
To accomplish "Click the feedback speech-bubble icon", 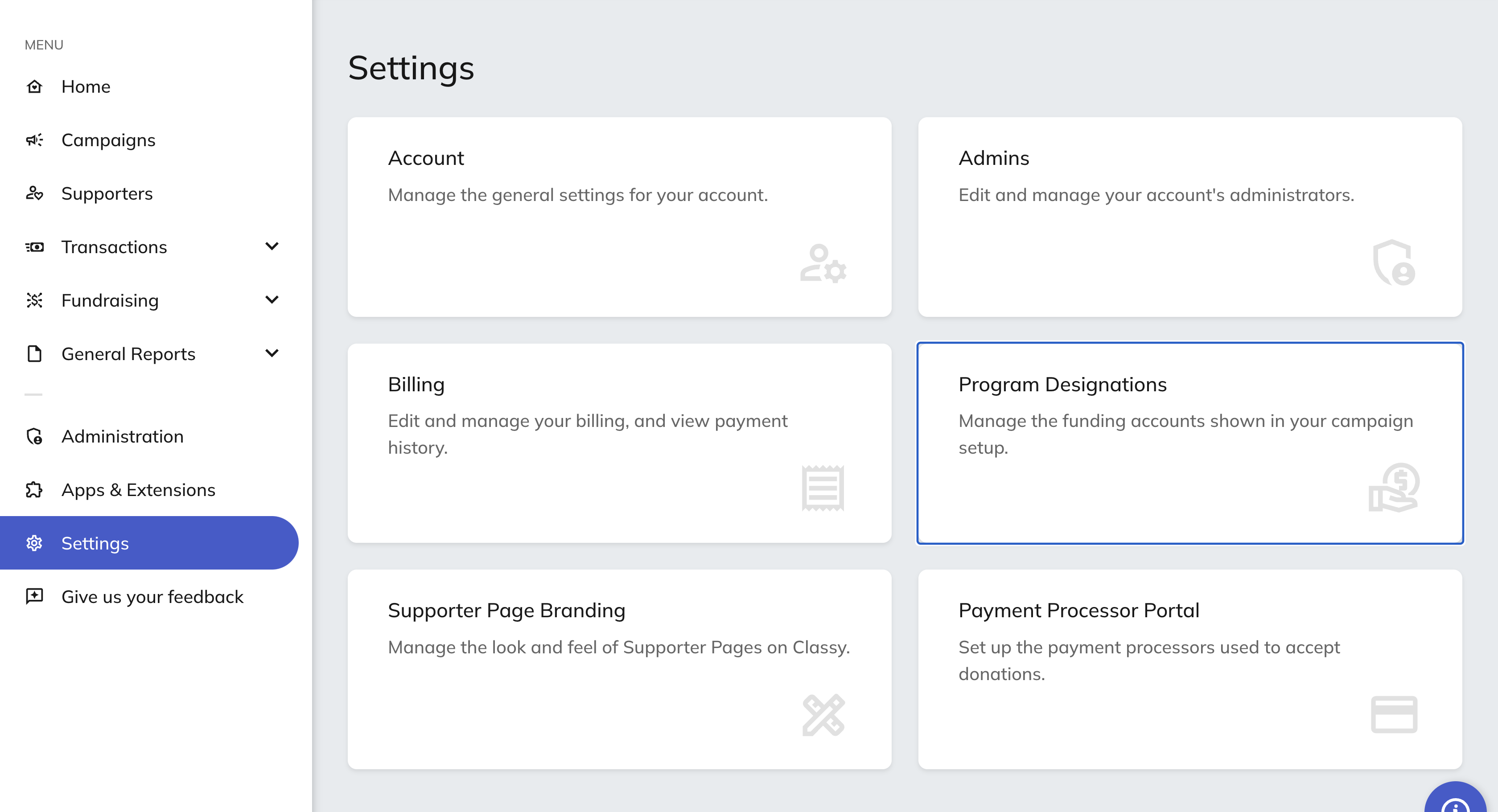I will 34,597.
